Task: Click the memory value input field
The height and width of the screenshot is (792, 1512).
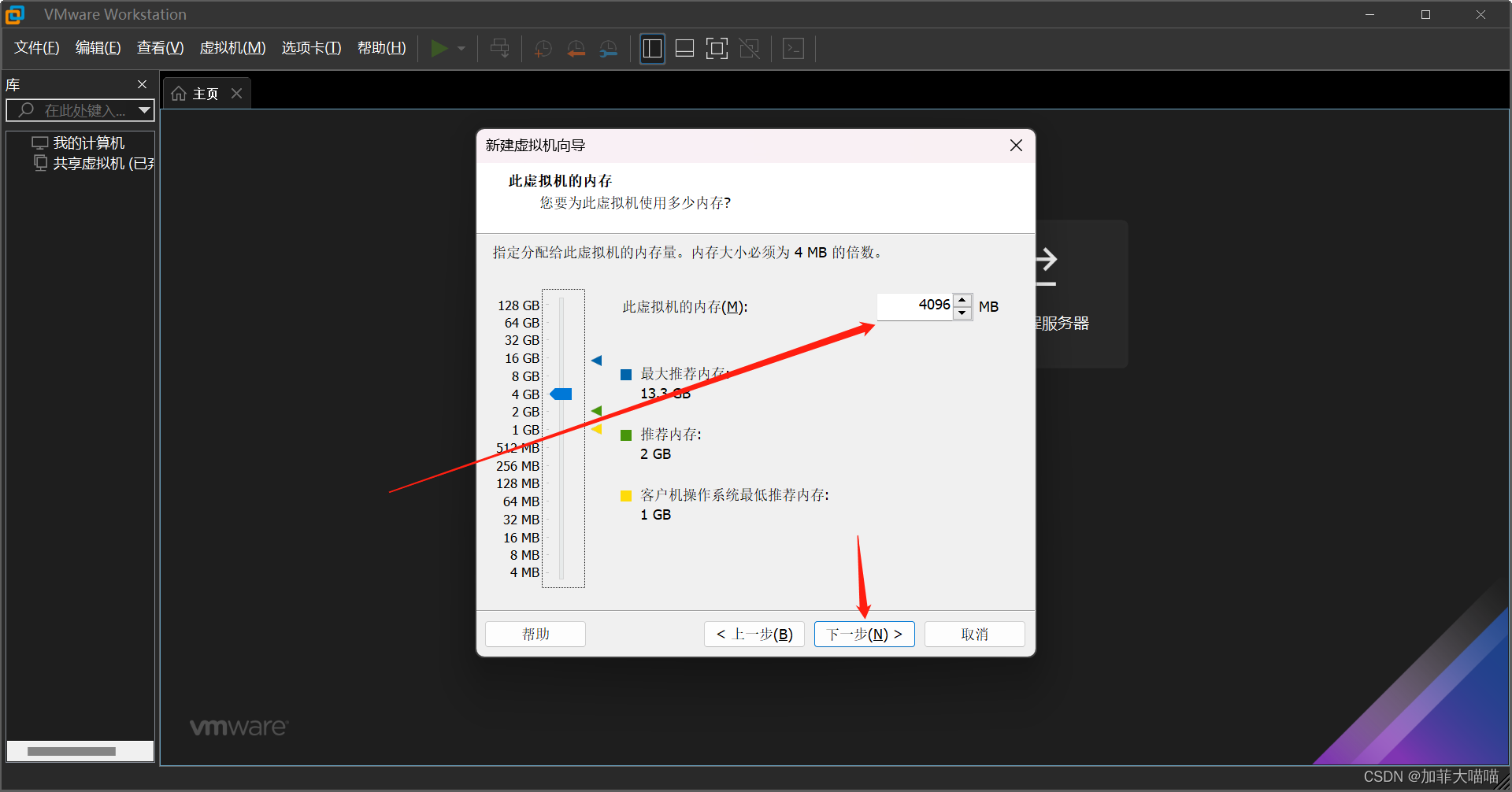Action: coord(915,305)
